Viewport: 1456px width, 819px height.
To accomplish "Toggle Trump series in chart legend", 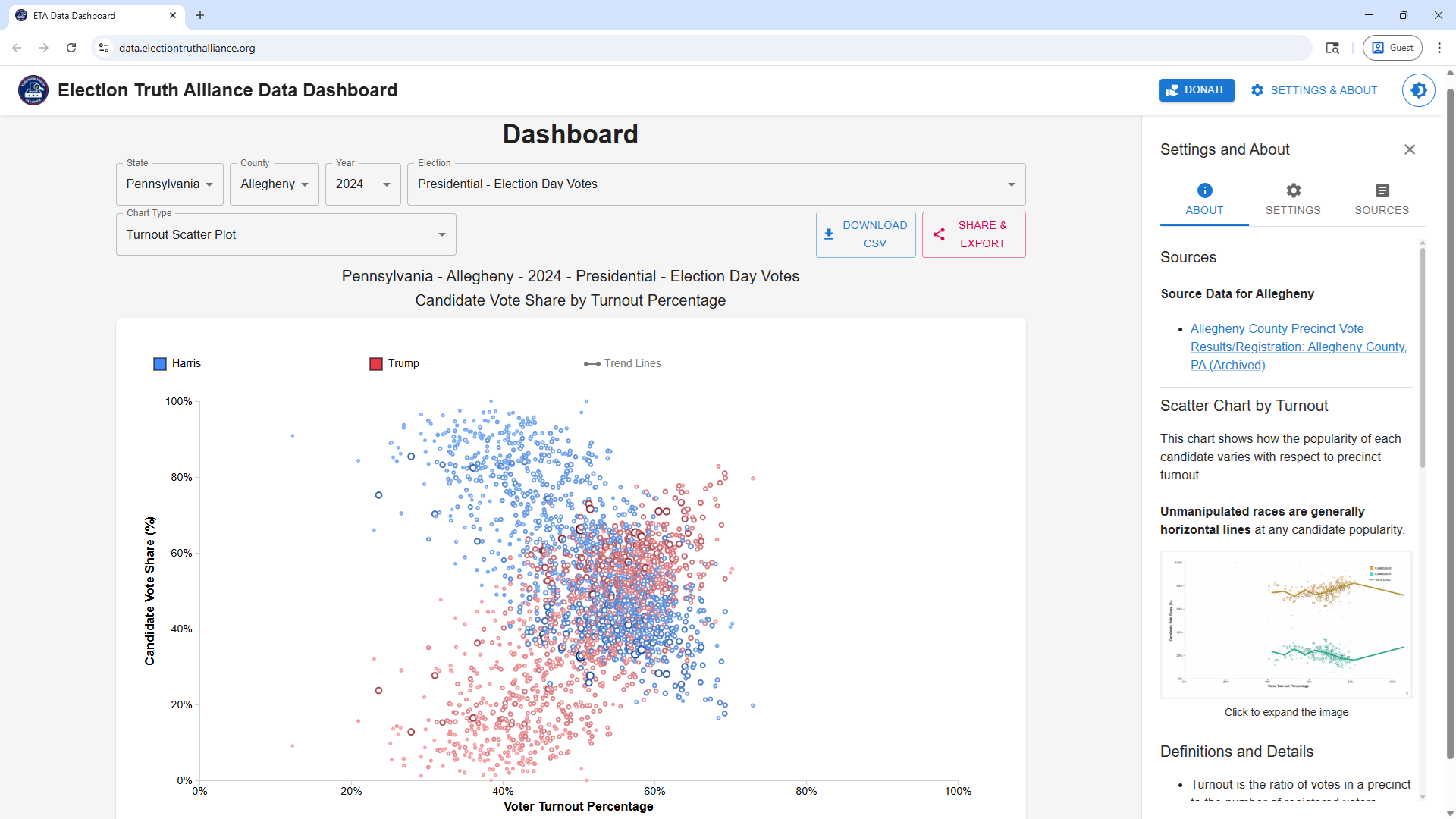I will [394, 363].
